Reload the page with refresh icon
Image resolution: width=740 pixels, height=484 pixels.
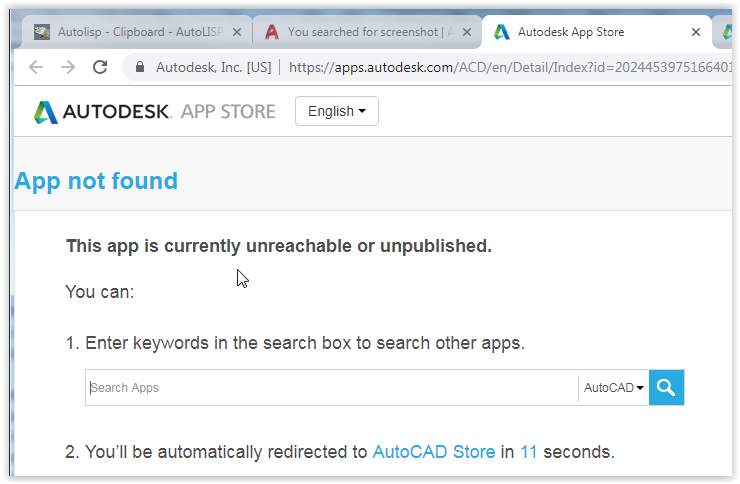coord(100,67)
